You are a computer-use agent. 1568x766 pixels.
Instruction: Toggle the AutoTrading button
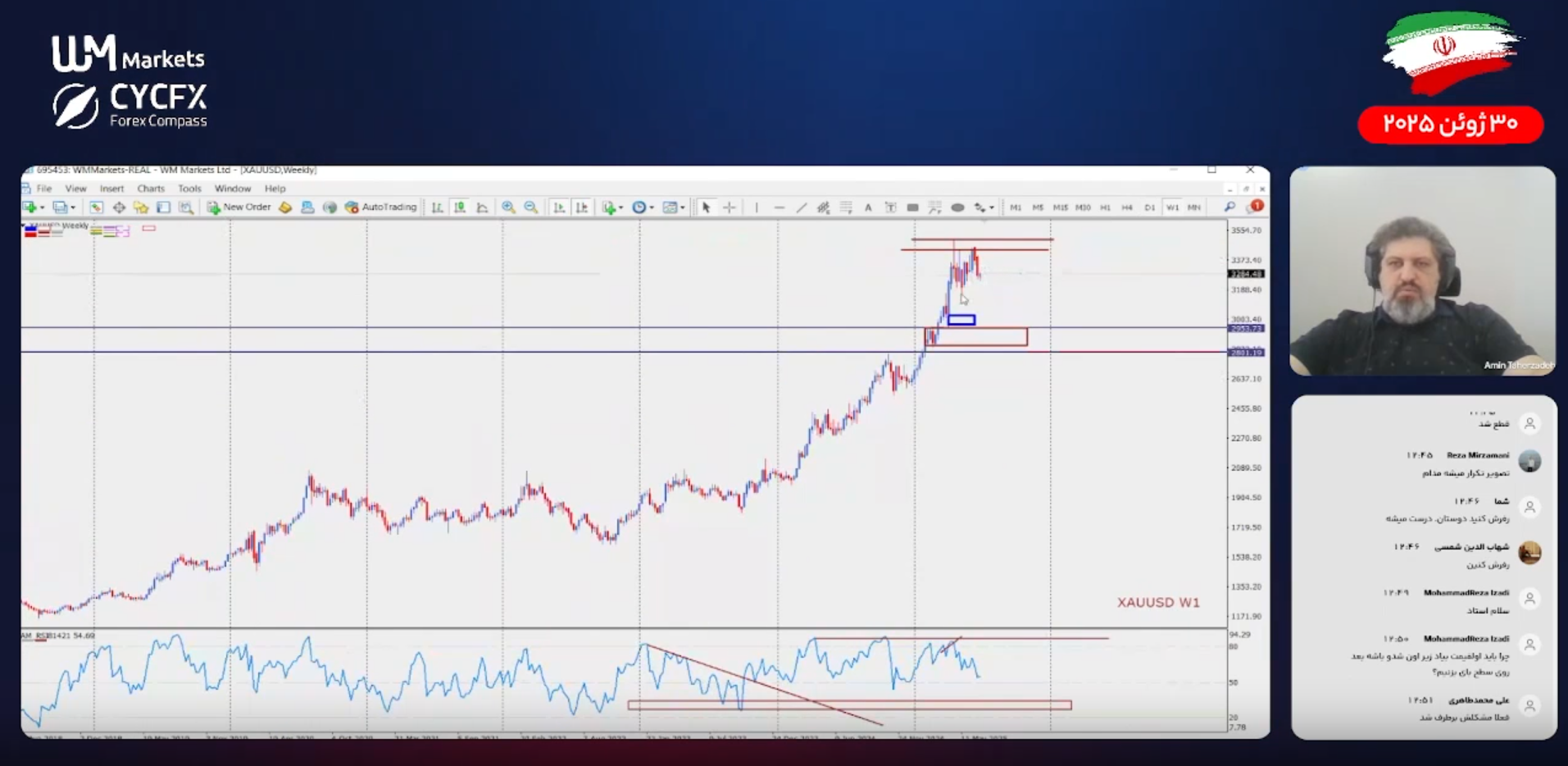point(381,207)
